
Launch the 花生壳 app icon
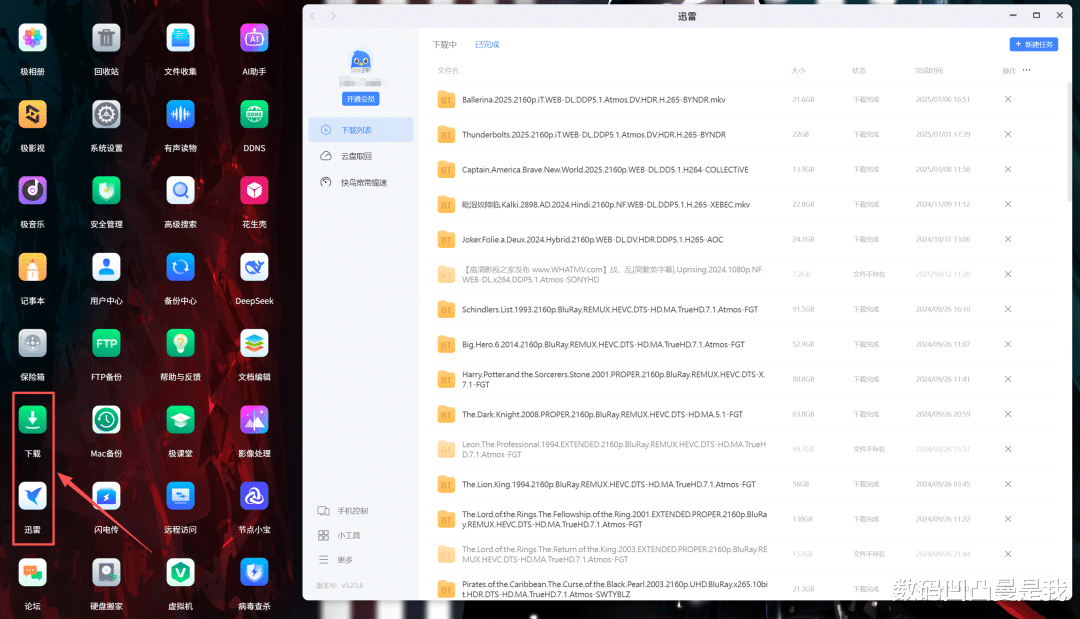(x=254, y=191)
